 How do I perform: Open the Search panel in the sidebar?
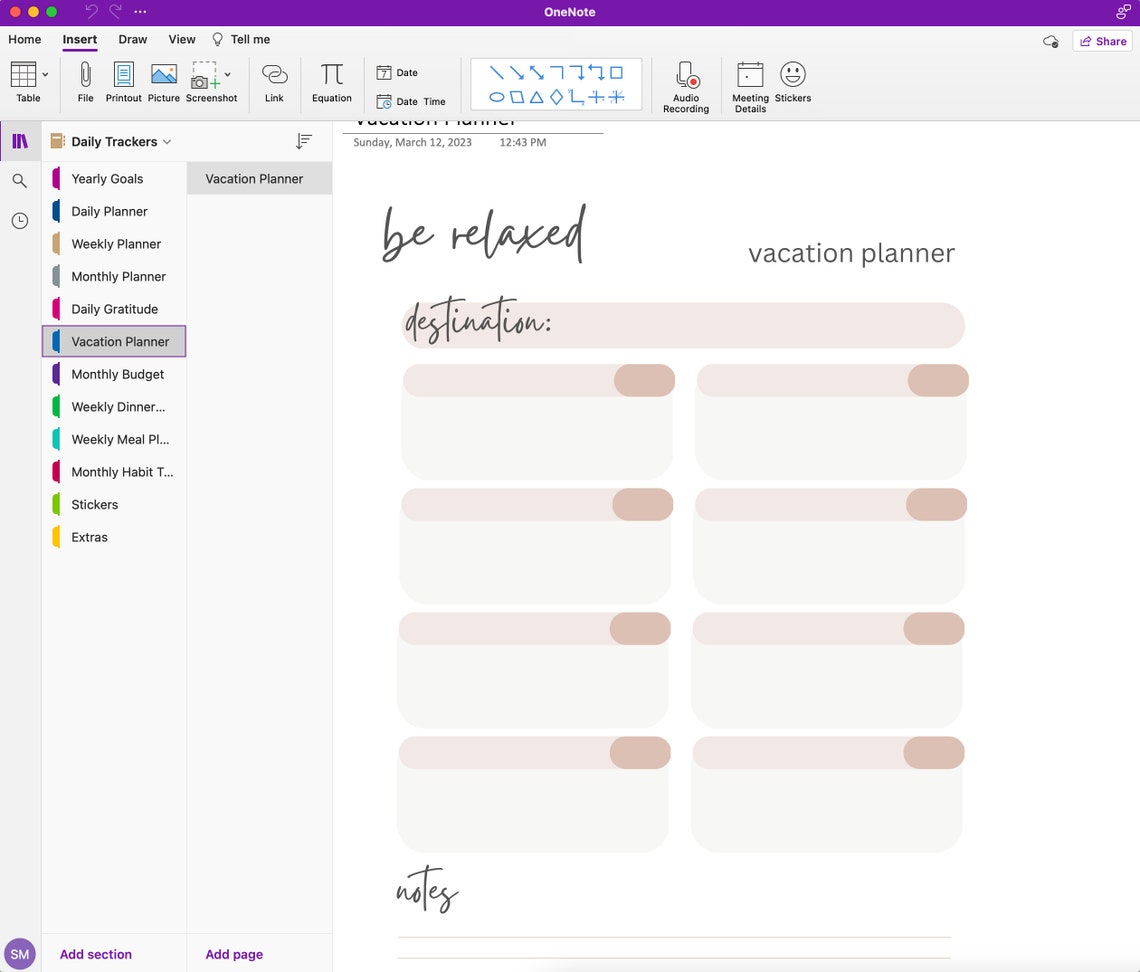click(20, 181)
